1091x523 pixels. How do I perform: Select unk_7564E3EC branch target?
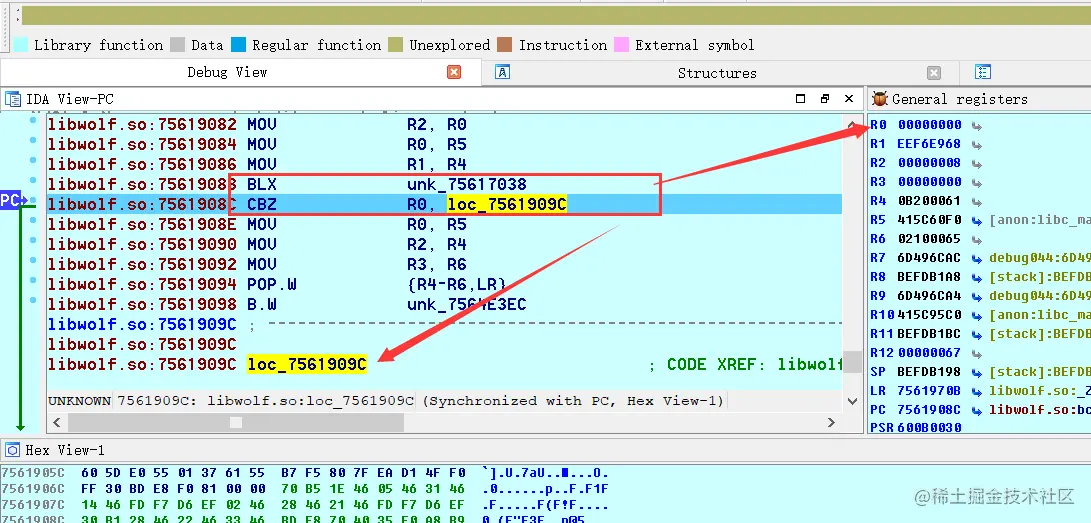click(467, 305)
